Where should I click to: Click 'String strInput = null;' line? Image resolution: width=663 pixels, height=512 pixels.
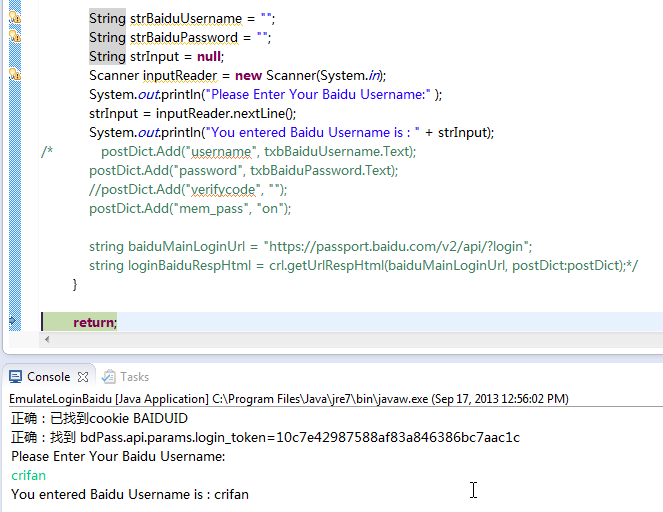(156, 57)
